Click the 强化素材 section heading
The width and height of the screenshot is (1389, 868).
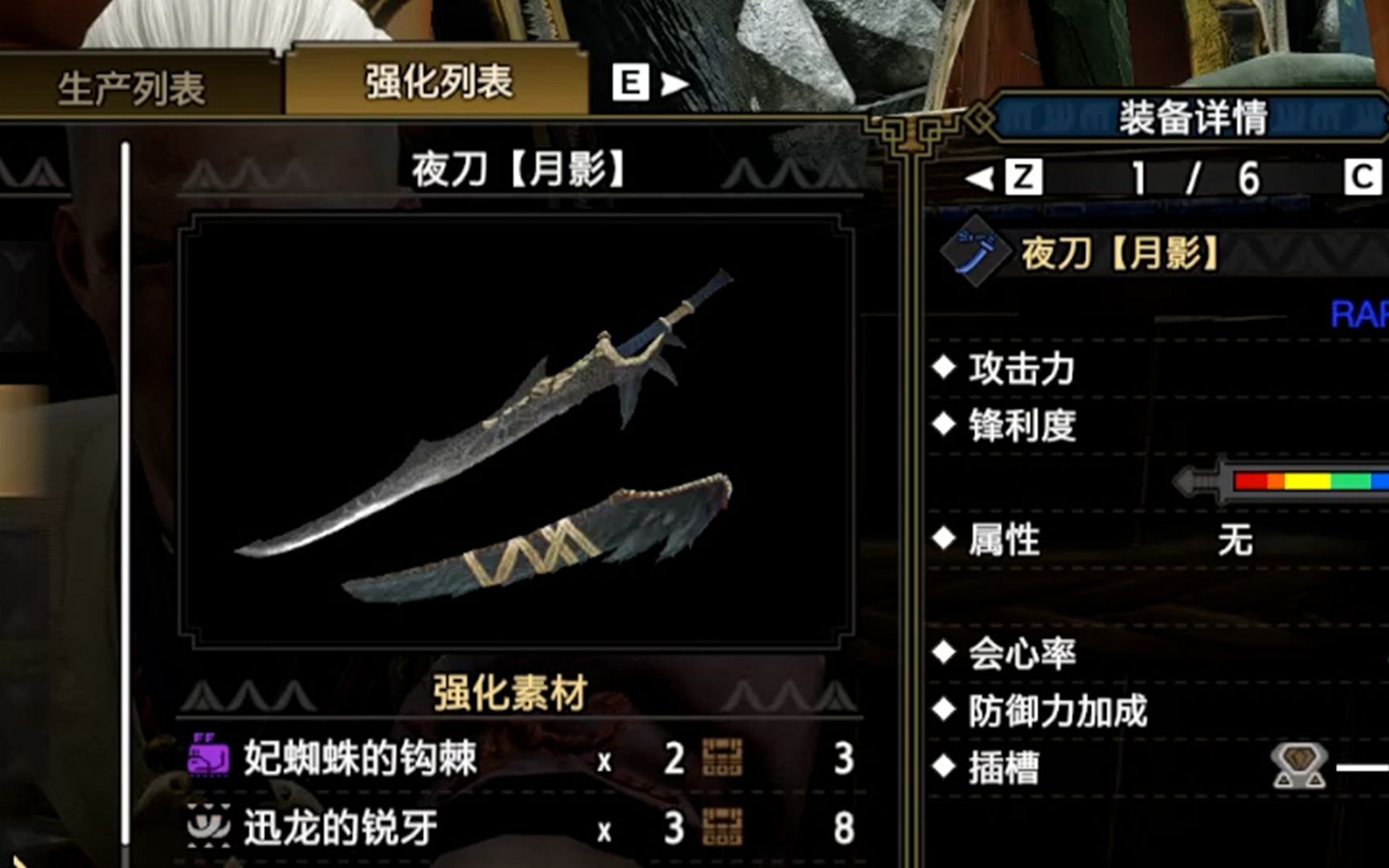point(510,693)
